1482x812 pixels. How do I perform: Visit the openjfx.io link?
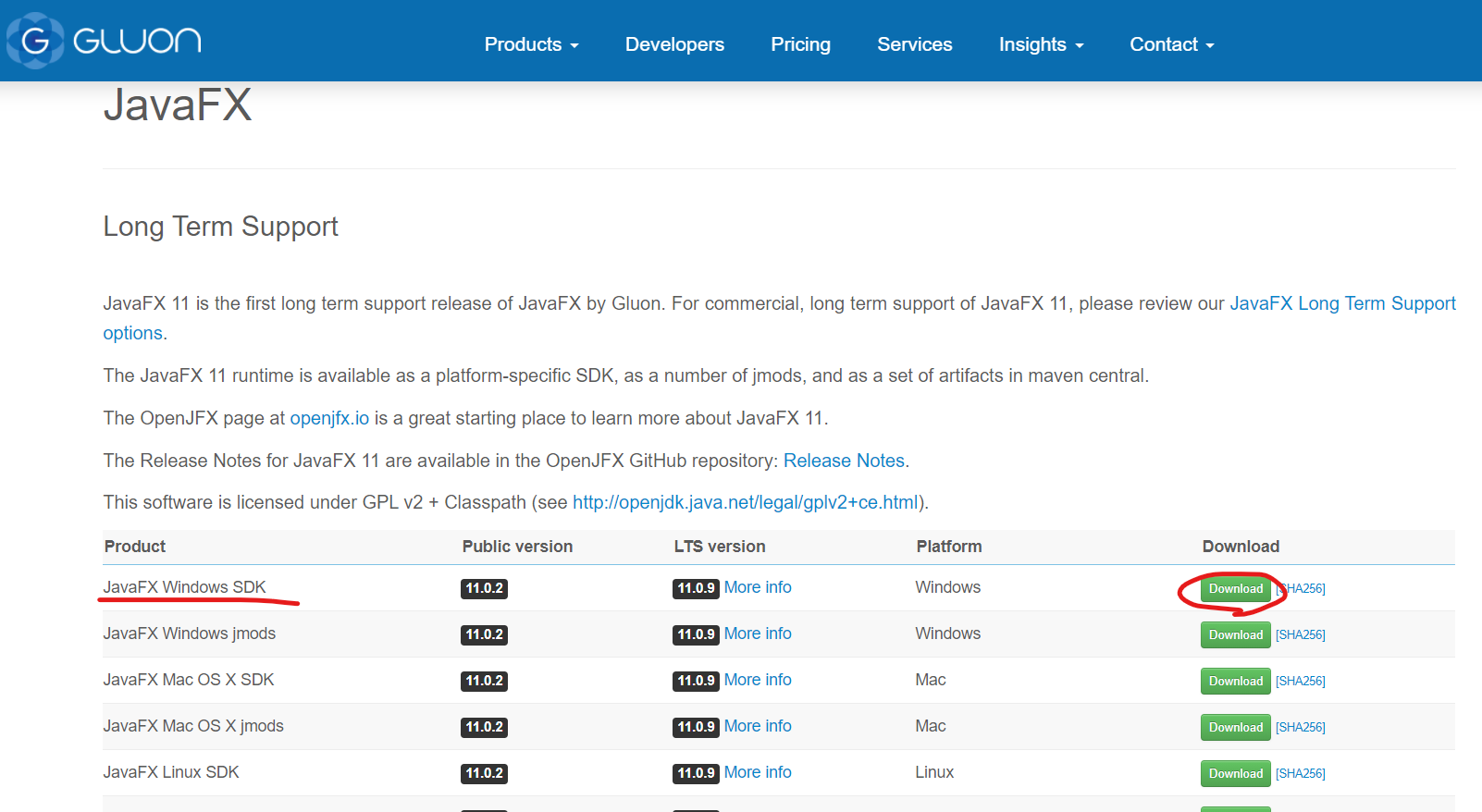pos(329,418)
